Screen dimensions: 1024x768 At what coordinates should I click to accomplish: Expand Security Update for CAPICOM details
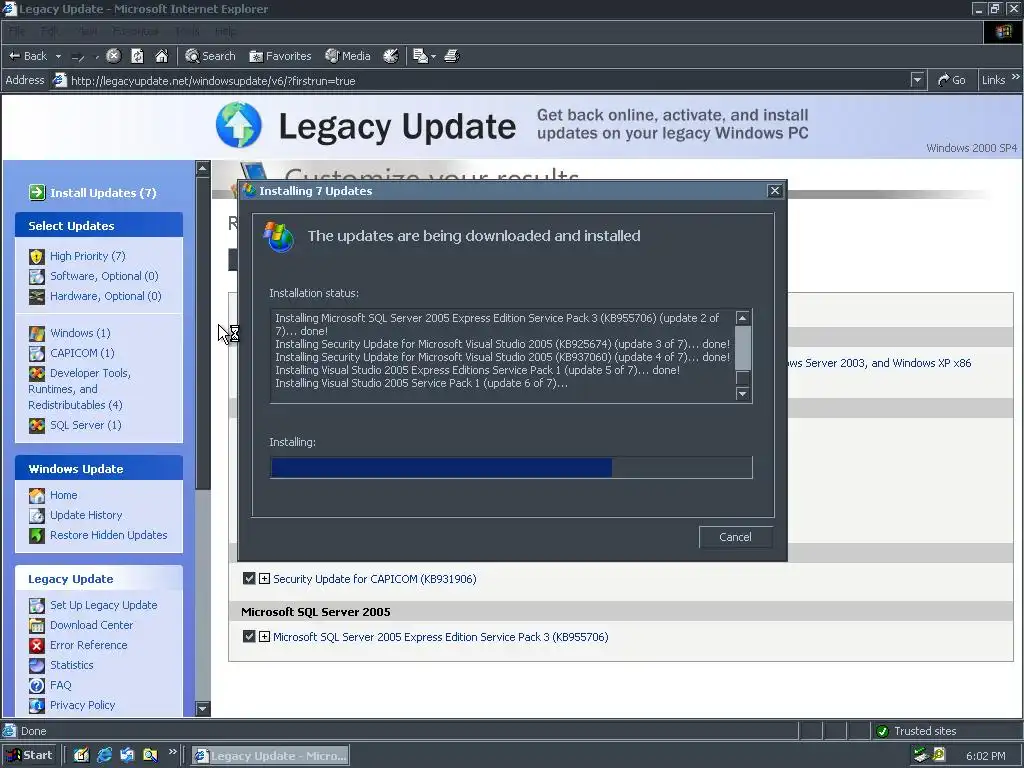pos(264,579)
